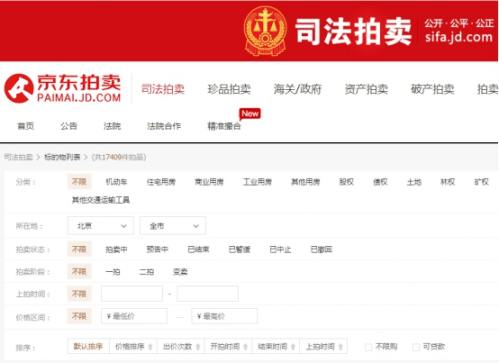Screen dimensions: 499x363
Task: Open the 珍品拍卖 navigation tab
Action: click(229, 89)
